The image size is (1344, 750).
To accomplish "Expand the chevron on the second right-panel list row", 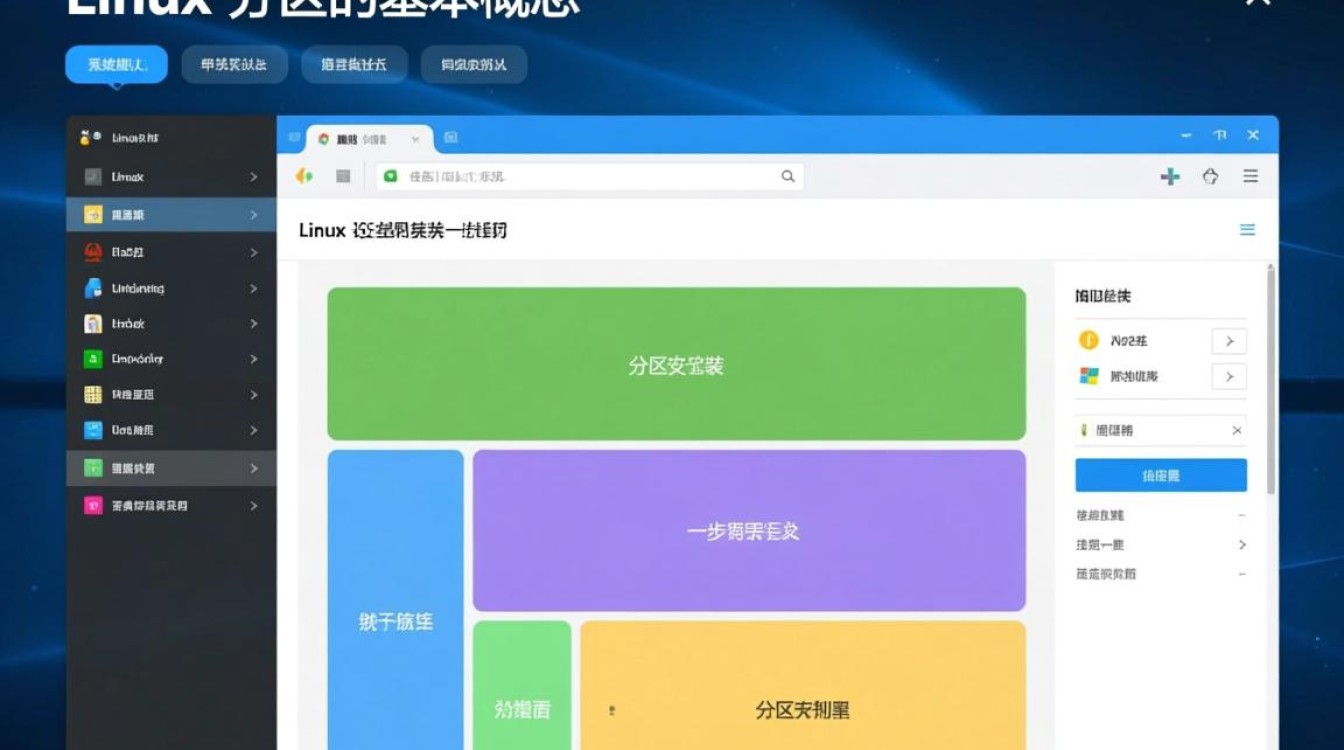I will tap(1230, 376).
